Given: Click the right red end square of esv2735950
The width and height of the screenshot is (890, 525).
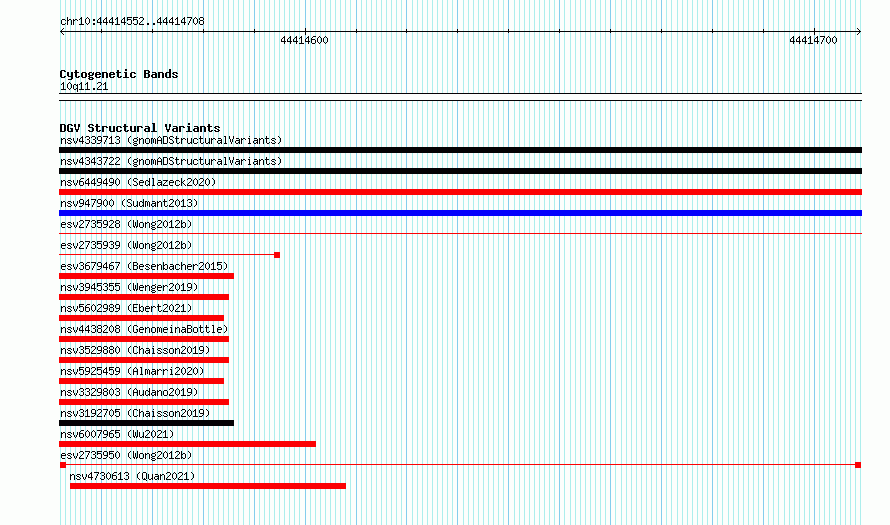Looking at the screenshot, I should [858, 465].
